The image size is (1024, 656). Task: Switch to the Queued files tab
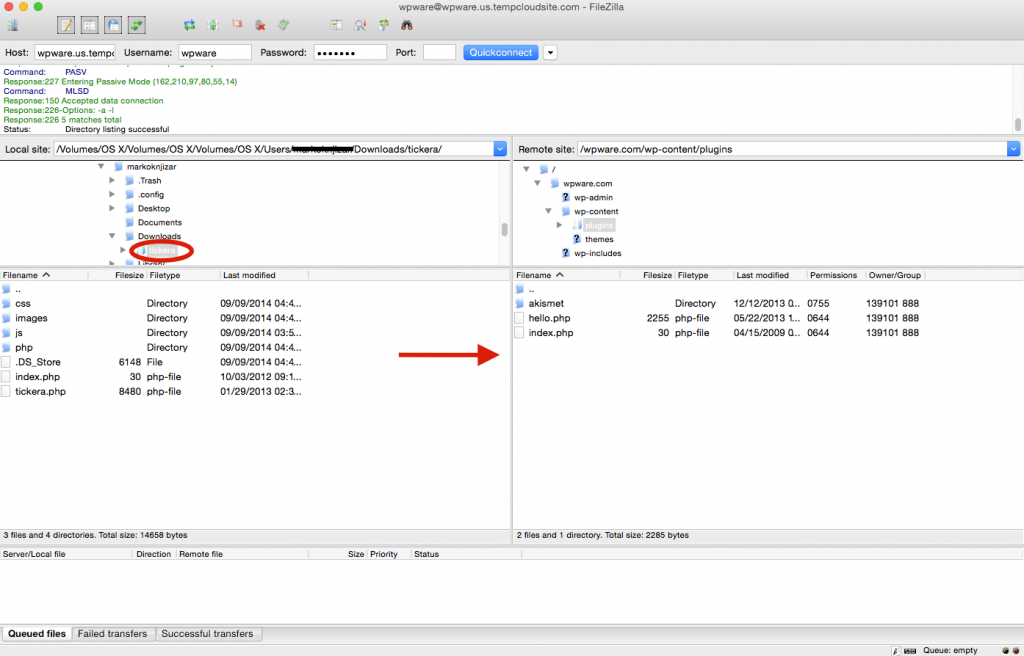pyautogui.click(x=37, y=634)
